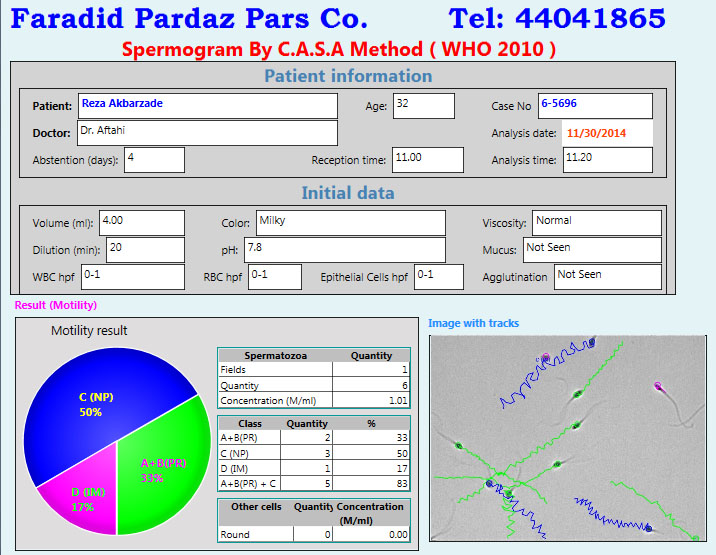
Task: Select the Doctor field 'Dr. Aftahi'
Action: 207,133
